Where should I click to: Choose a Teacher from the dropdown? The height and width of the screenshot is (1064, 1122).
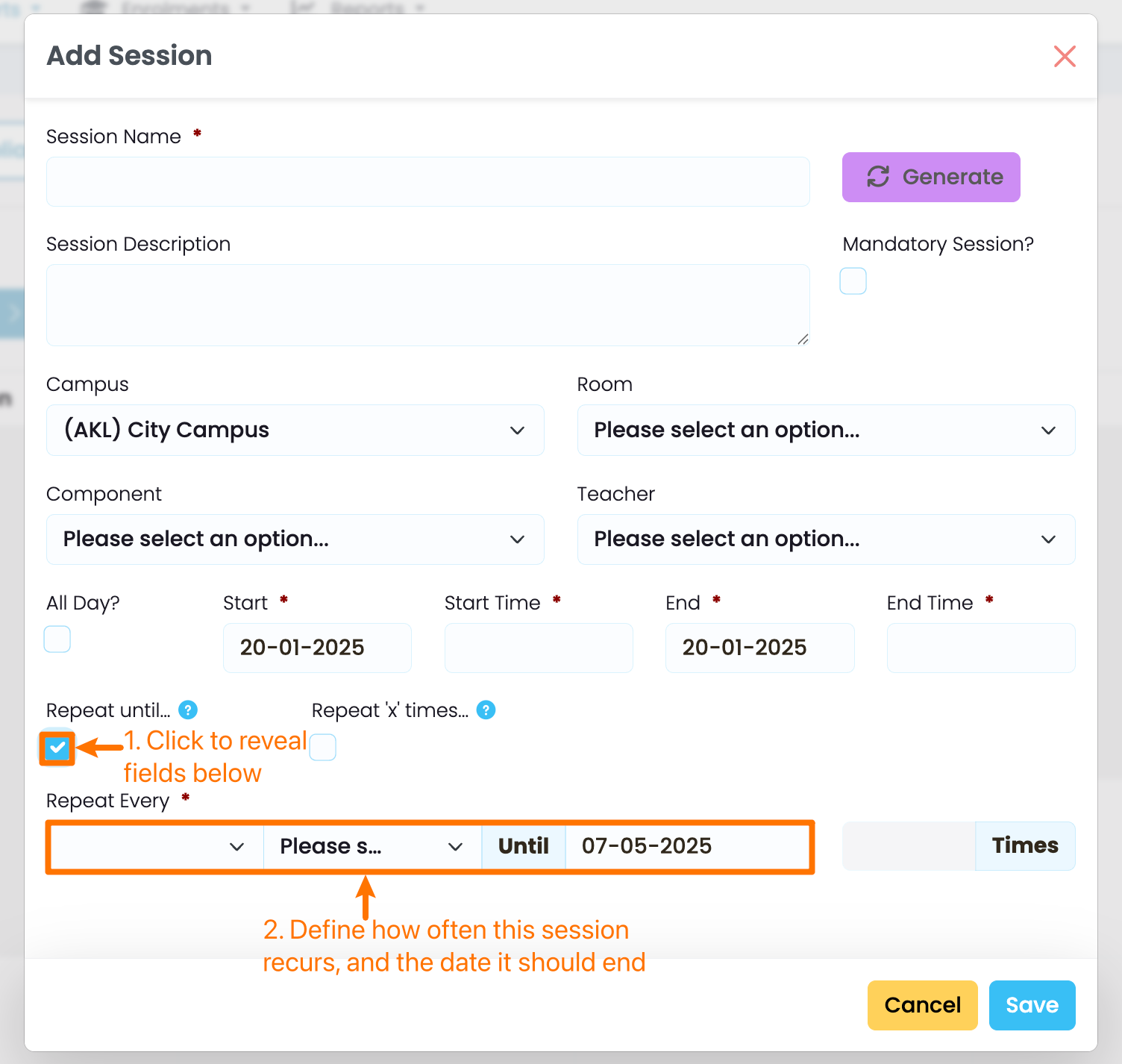click(x=826, y=539)
